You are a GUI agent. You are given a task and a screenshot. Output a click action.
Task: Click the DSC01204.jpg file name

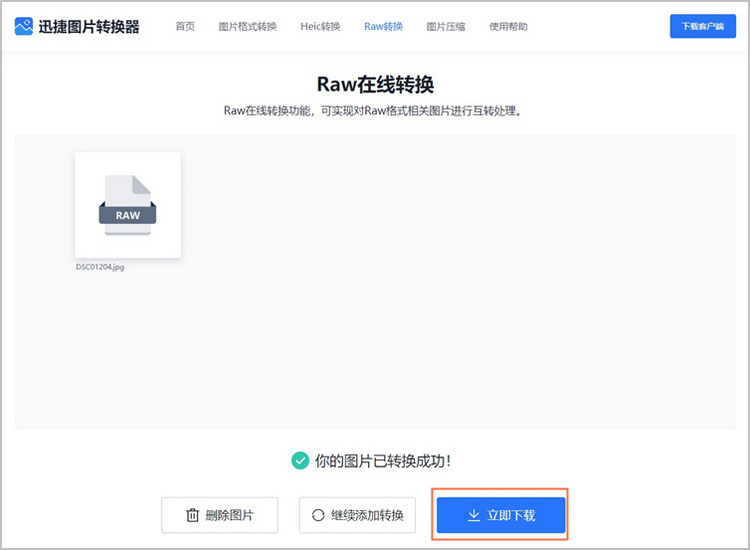[x=100, y=268]
